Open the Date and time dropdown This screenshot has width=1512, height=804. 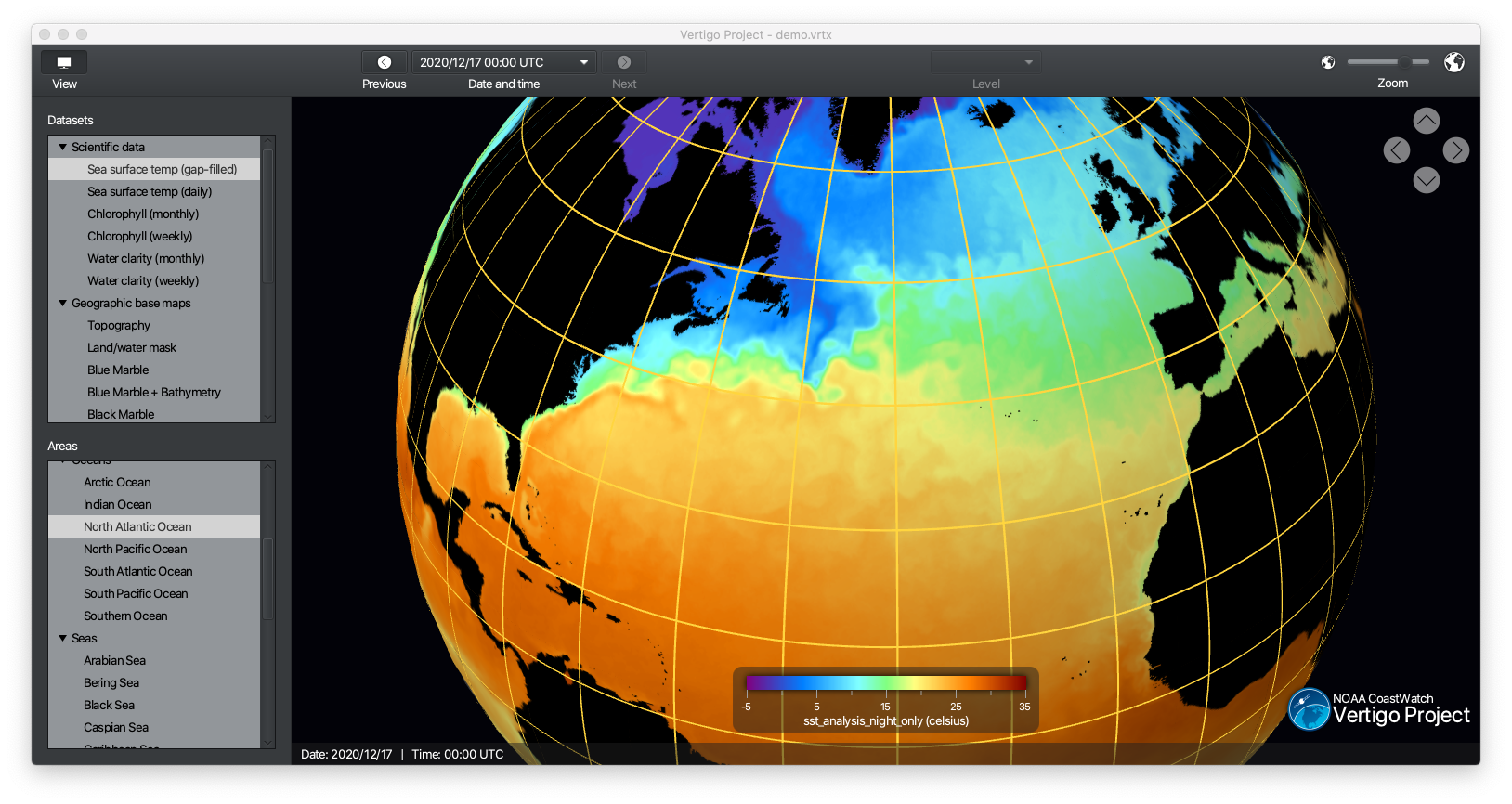pyautogui.click(x=583, y=62)
